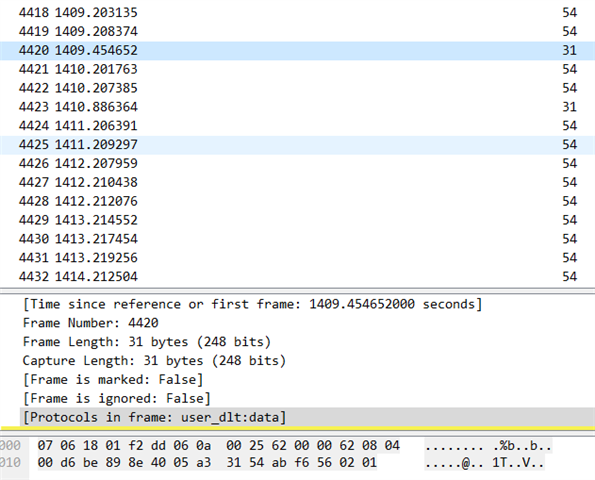Select packet row 4430 at 1413.217454
Viewport: 595px width, 480px height.
(x=298, y=239)
